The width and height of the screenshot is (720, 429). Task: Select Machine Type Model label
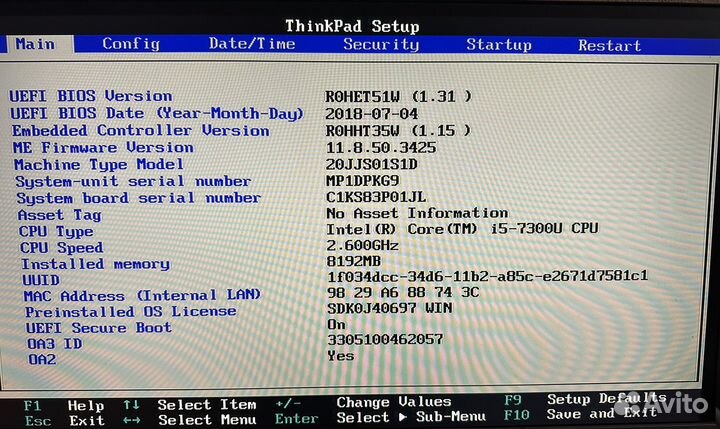pyautogui.click(x=99, y=164)
